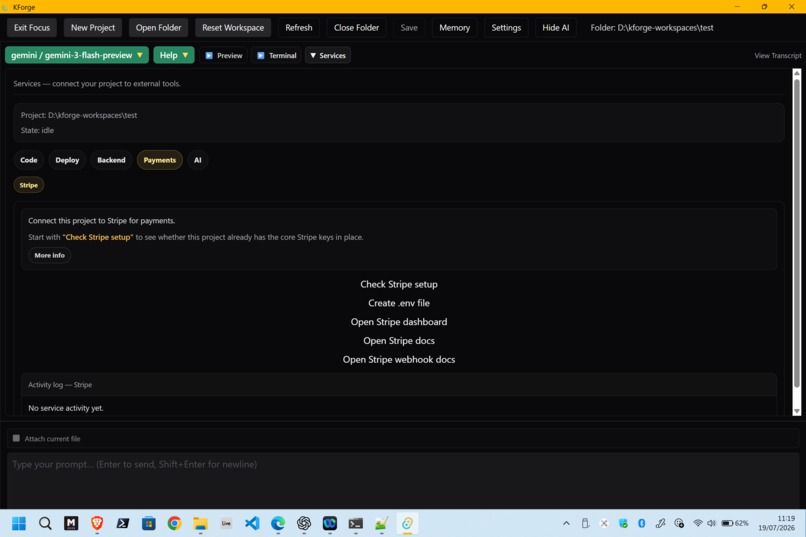Toggle Attach current file checkbox
The width and height of the screenshot is (806, 537).
pos(16,438)
